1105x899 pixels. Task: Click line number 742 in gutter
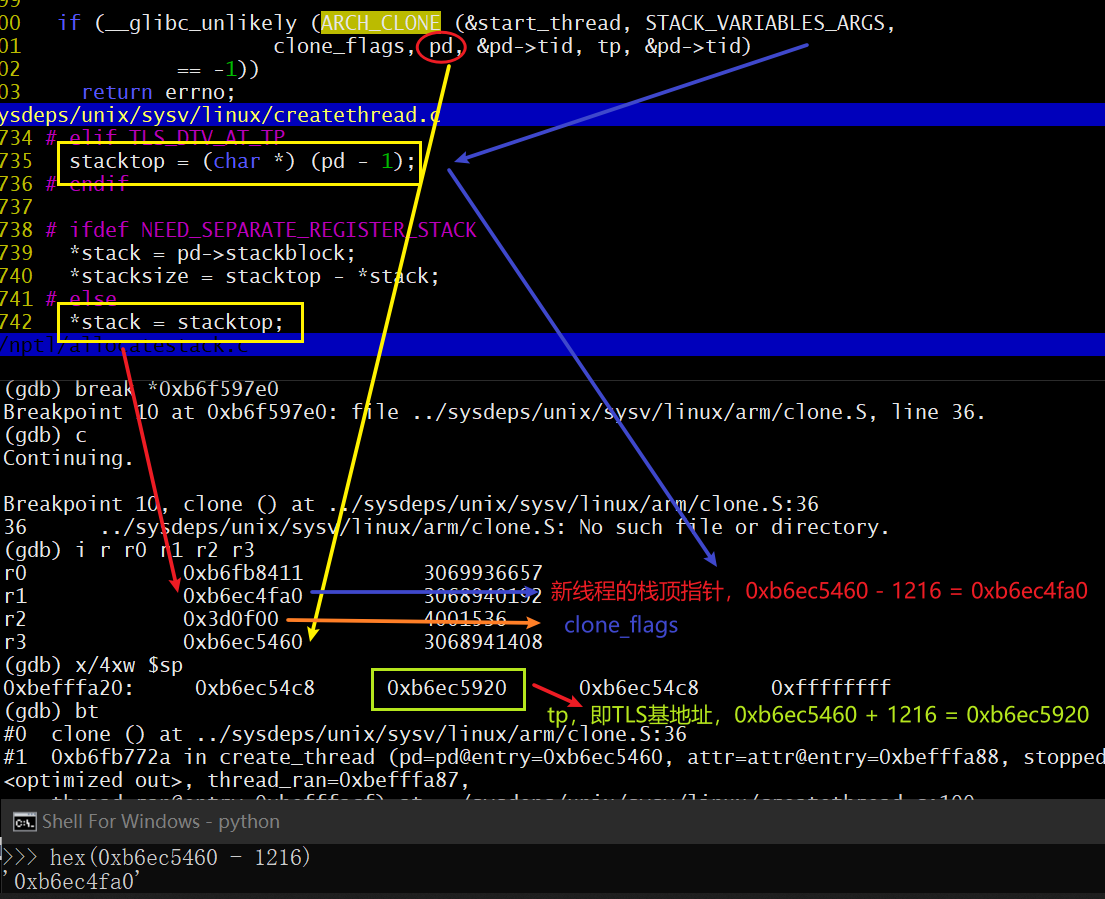[16, 322]
